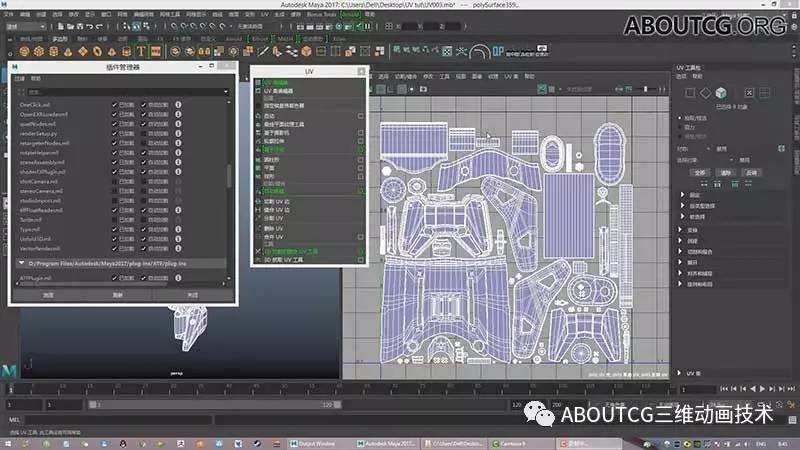Screen dimensions: 800x450
Task: Toggle Auto load checkbox for VectorRender.mll
Action: [x=143, y=248]
